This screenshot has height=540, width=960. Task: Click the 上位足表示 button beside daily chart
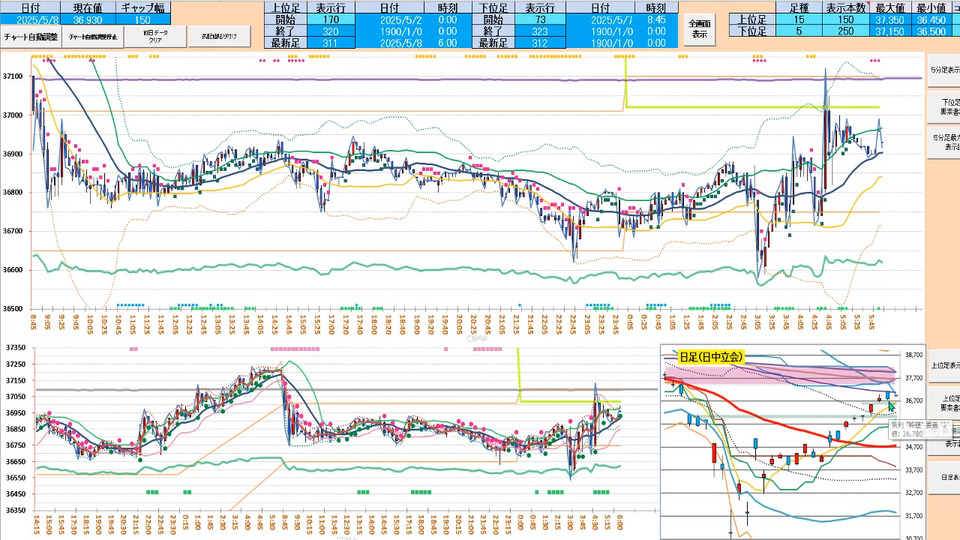point(942,365)
